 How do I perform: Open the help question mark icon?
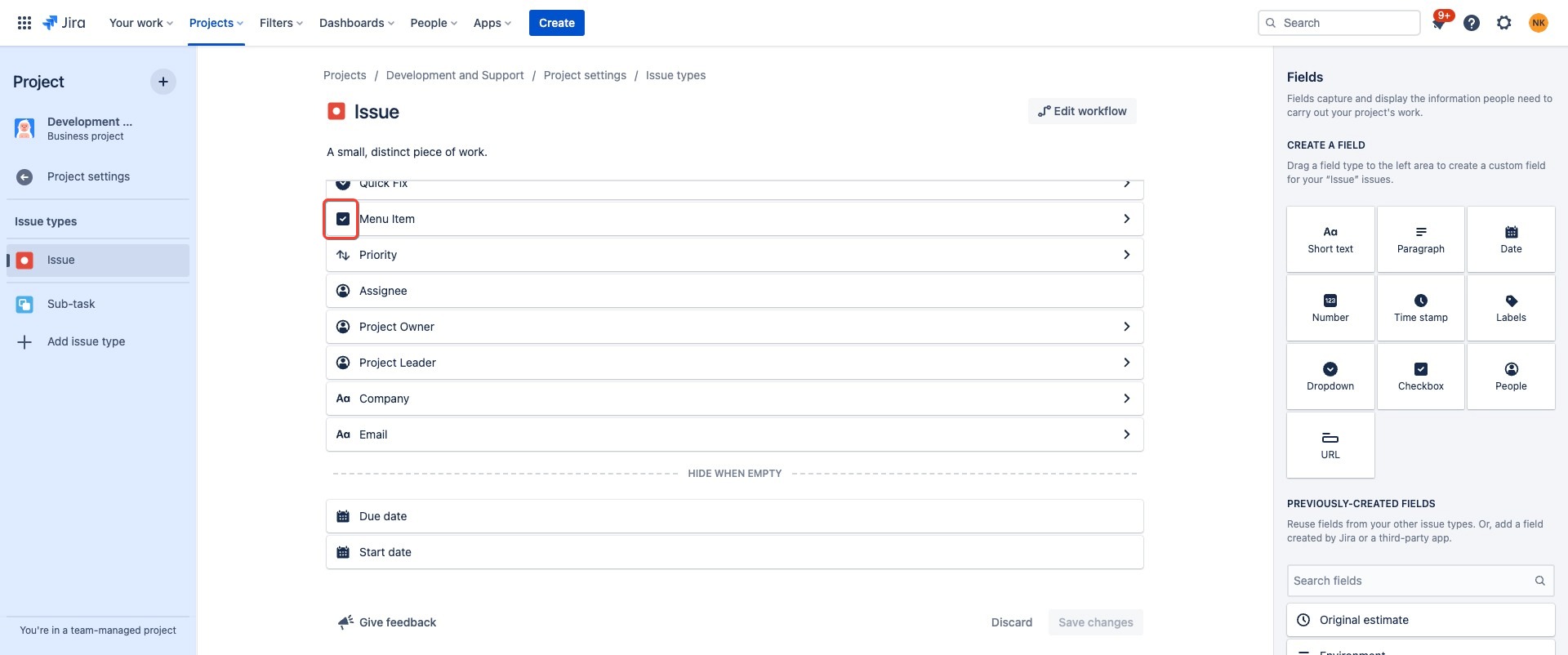coord(1472,23)
